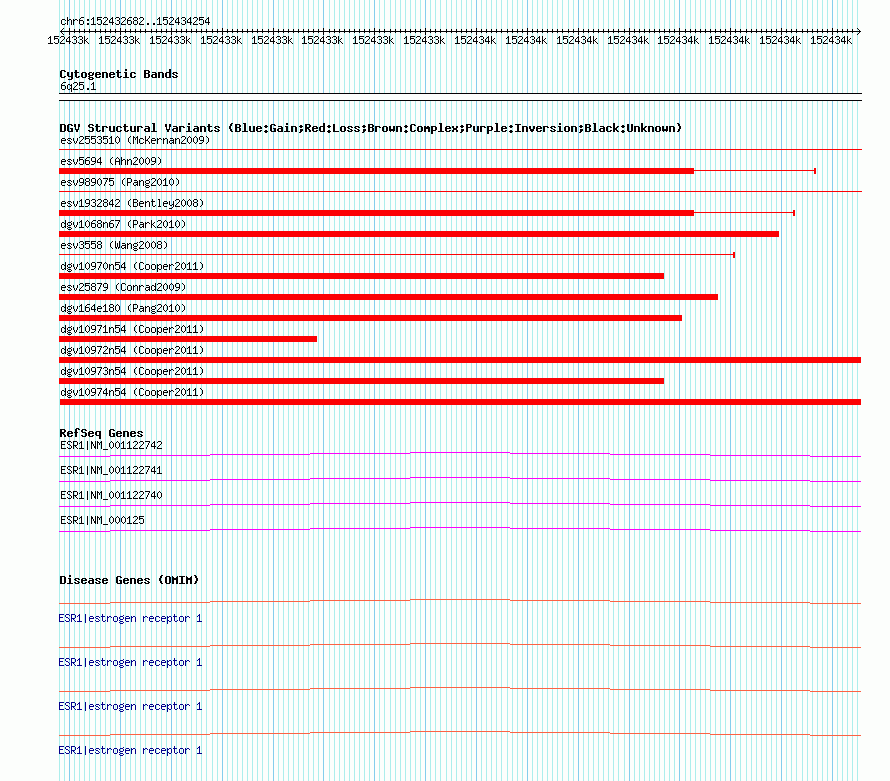The width and height of the screenshot is (890, 781).
Task: Click the ESR1|NM_001122742 RefSeq label
Action: click(111, 446)
